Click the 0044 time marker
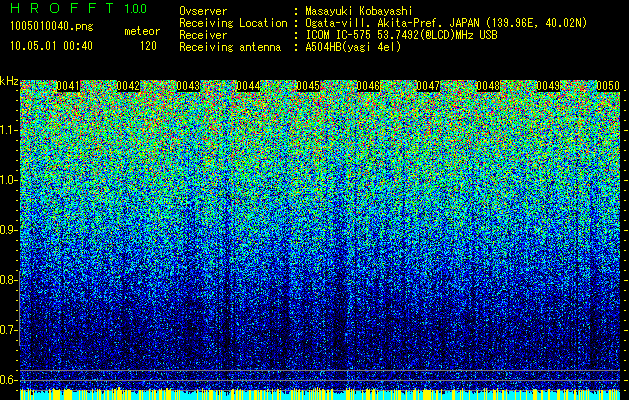This screenshot has width=629, height=400. [x=248, y=86]
